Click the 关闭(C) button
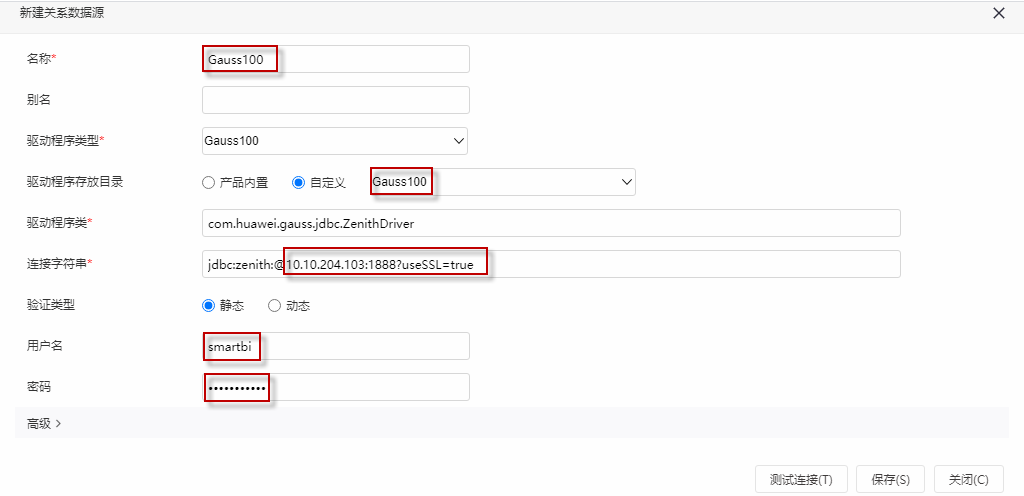The image size is (1024, 496). (x=968, y=480)
